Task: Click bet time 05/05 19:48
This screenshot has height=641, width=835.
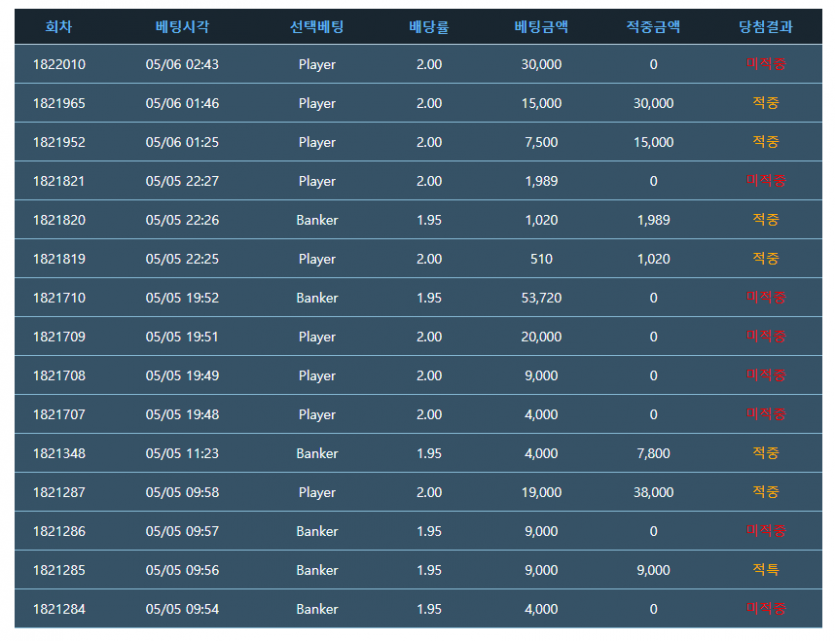Action: pyautogui.click(x=182, y=414)
